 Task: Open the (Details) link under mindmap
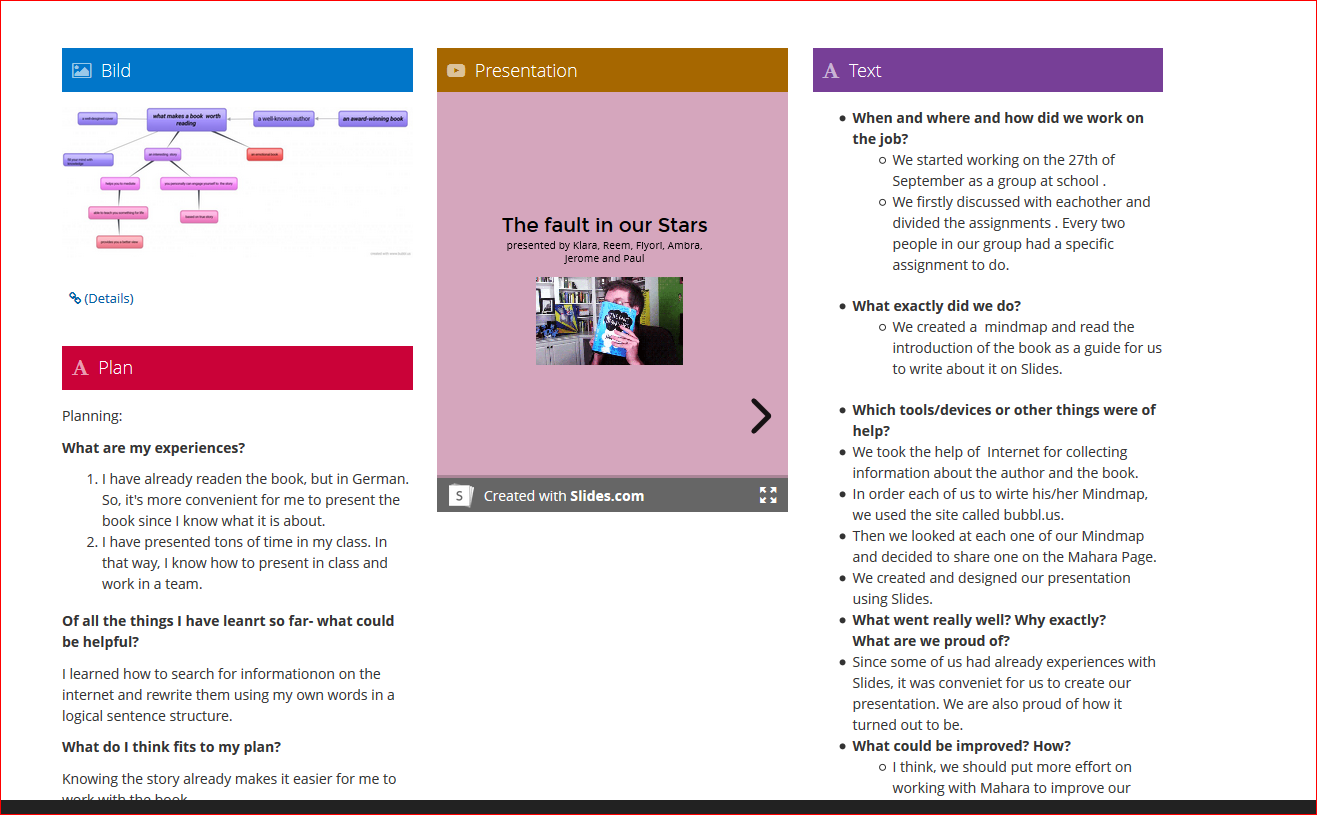click(x=109, y=298)
